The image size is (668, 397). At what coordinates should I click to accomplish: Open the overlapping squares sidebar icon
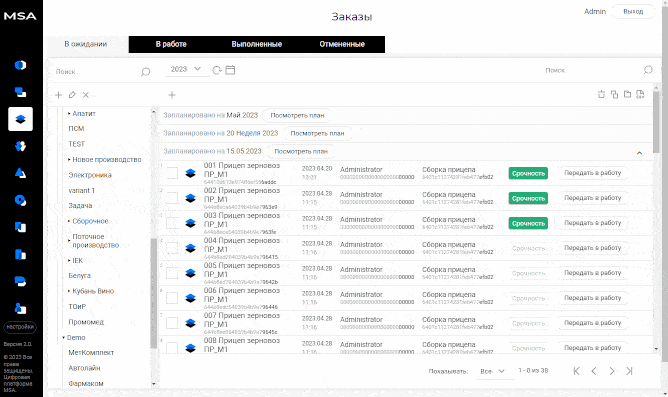tap(20, 92)
